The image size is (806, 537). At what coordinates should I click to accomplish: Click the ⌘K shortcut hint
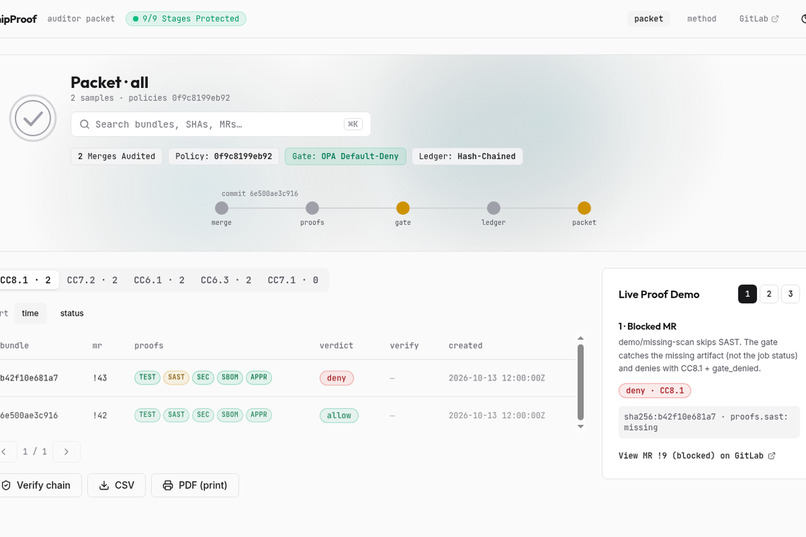353,124
